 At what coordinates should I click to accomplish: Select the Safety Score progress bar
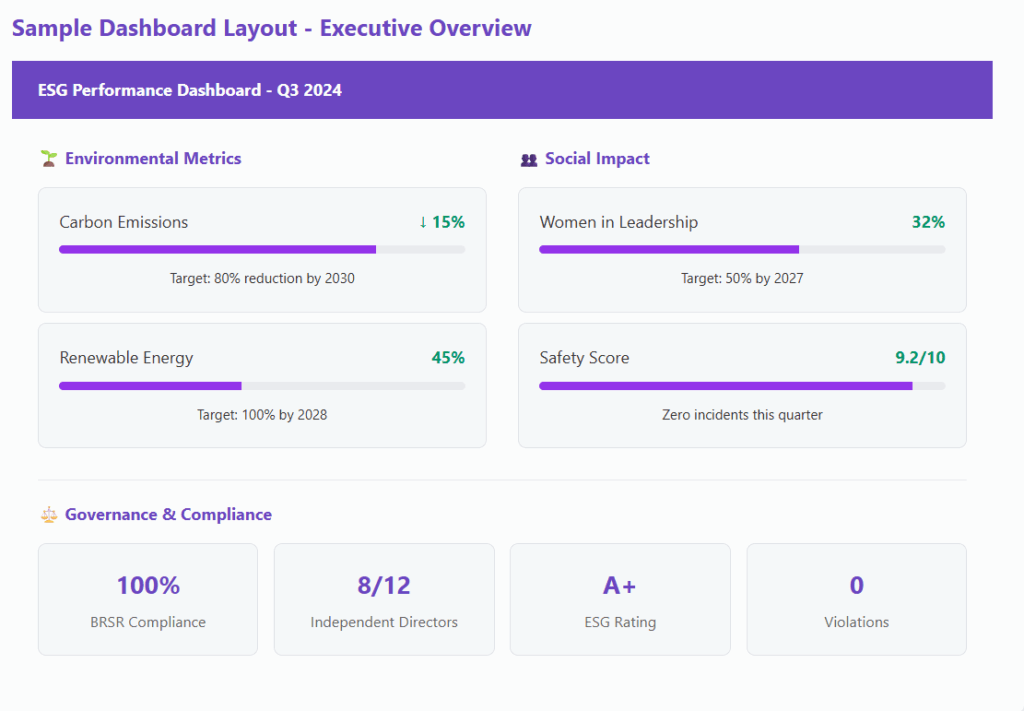coord(742,386)
